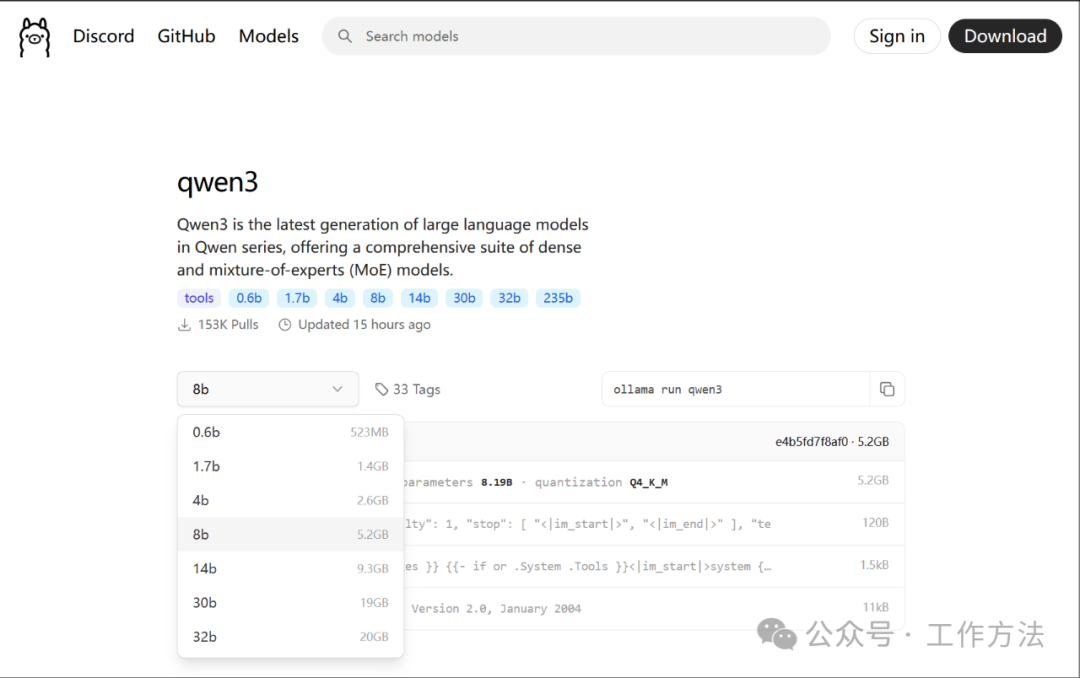Select the 0.6b tag chip
This screenshot has height=678, width=1080.
tap(249, 298)
